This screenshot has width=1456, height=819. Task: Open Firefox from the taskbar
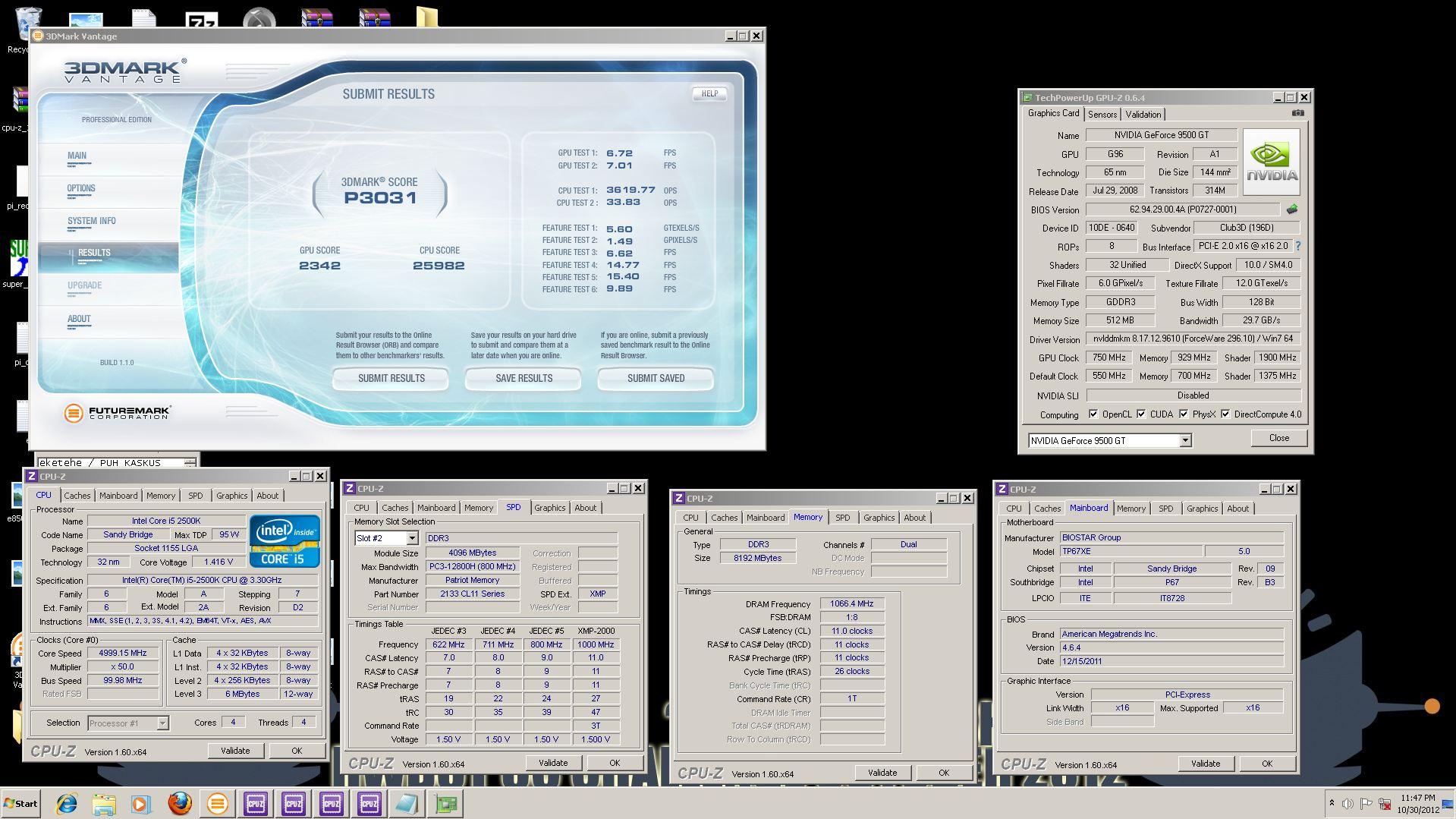tap(179, 803)
